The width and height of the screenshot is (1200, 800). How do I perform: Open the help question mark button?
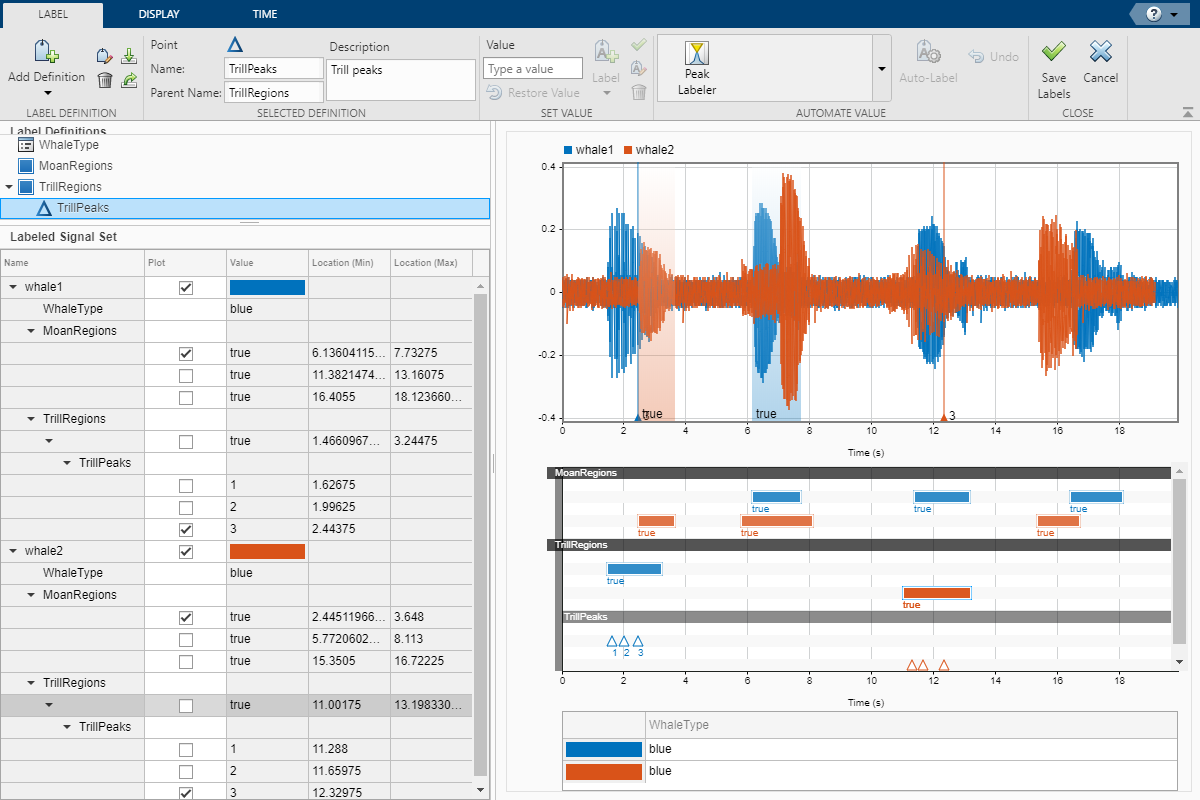click(x=1154, y=14)
